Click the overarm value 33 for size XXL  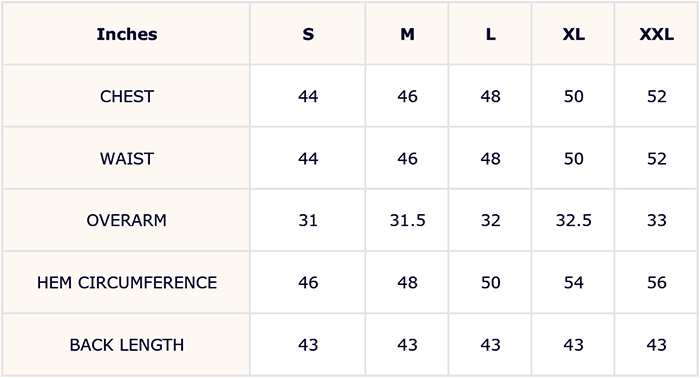(656, 220)
